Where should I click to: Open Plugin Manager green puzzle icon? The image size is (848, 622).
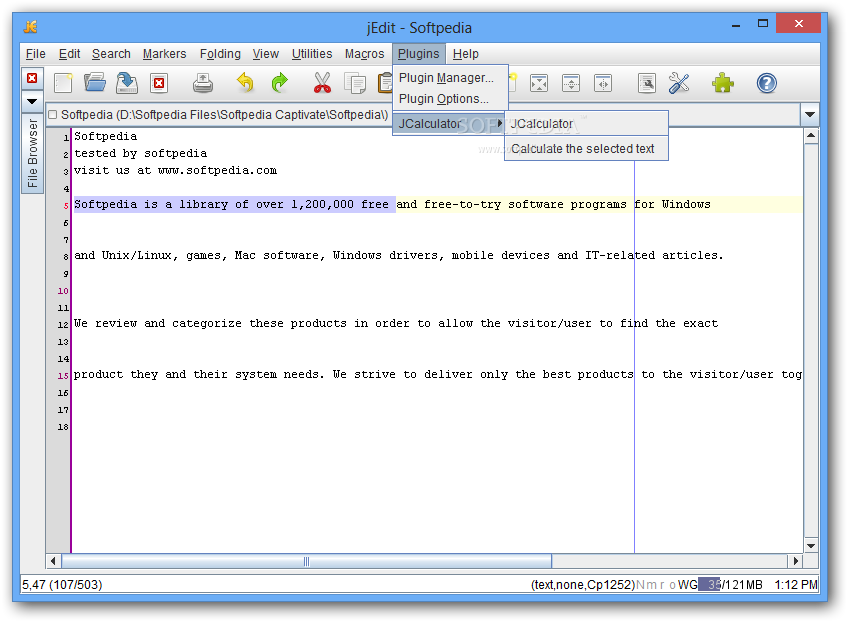[x=723, y=83]
